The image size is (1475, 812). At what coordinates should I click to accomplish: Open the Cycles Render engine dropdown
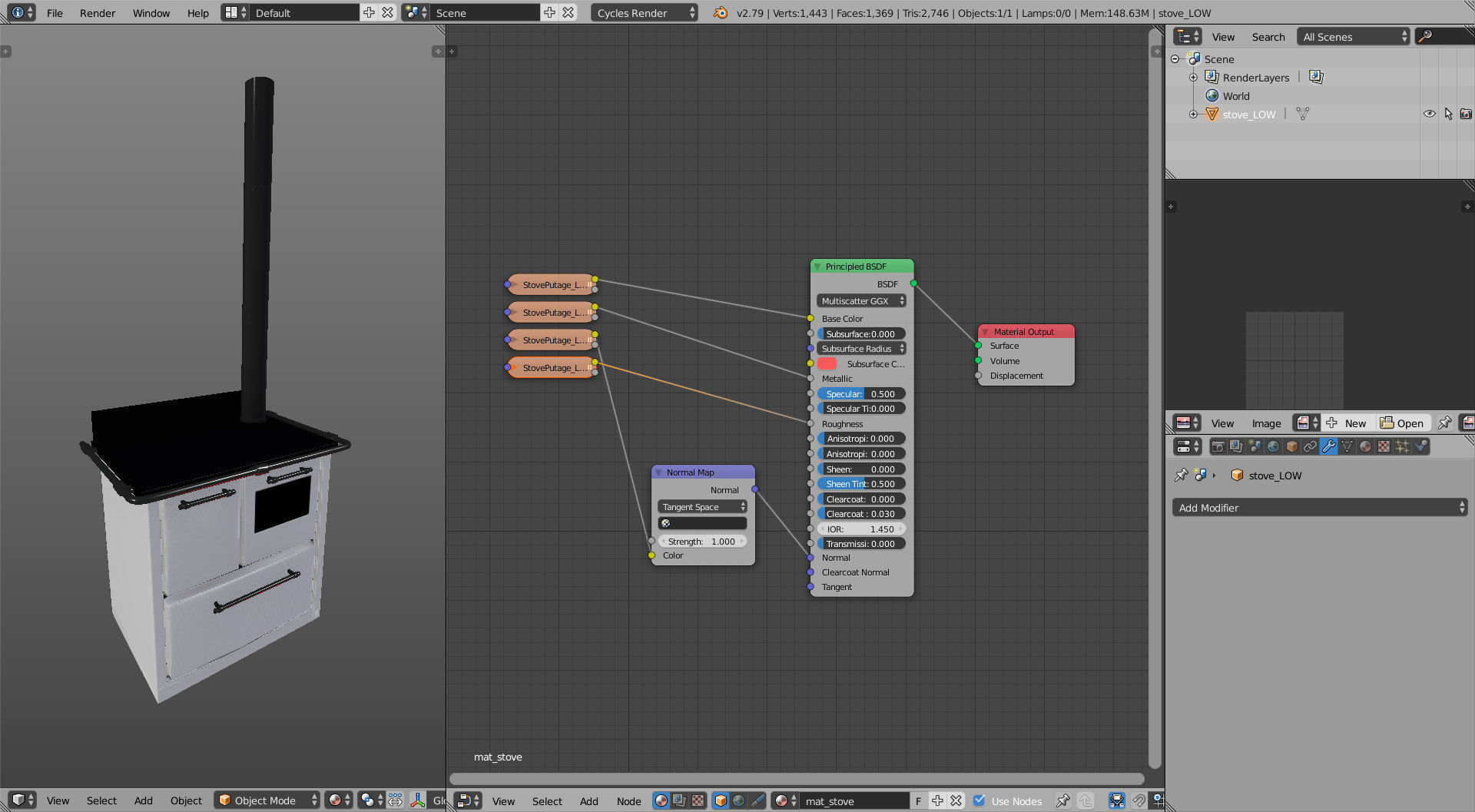coord(645,13)
